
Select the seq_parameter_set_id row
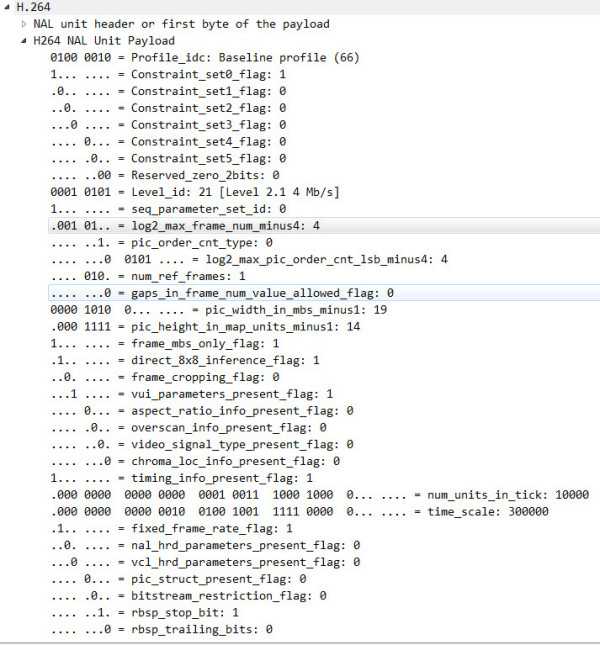[x=168, y=209]
